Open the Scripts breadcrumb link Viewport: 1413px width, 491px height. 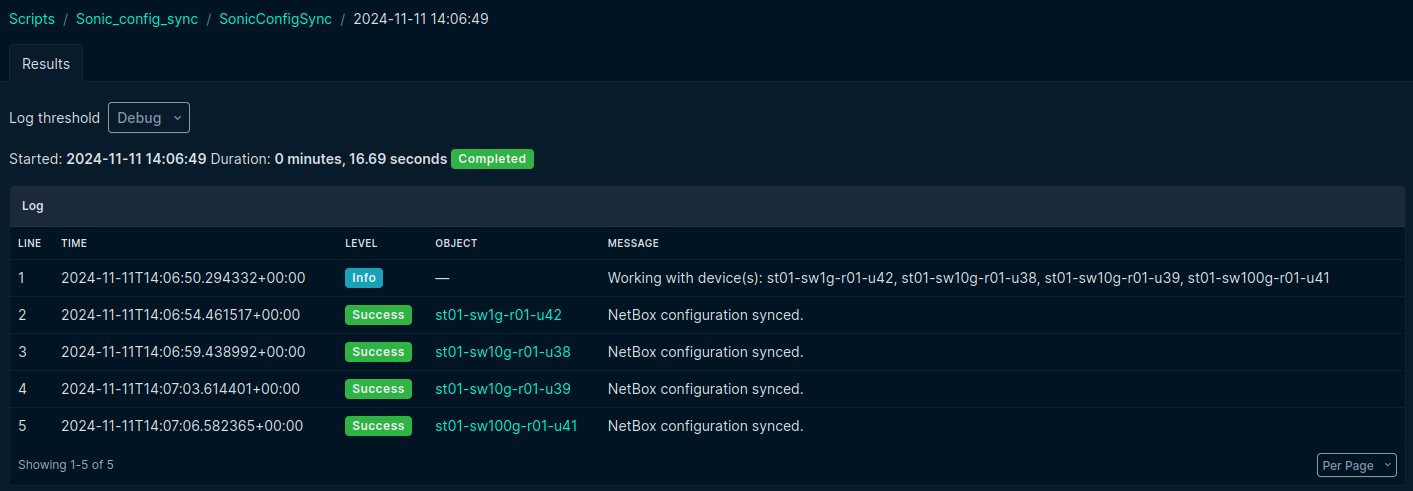[32, 19]
